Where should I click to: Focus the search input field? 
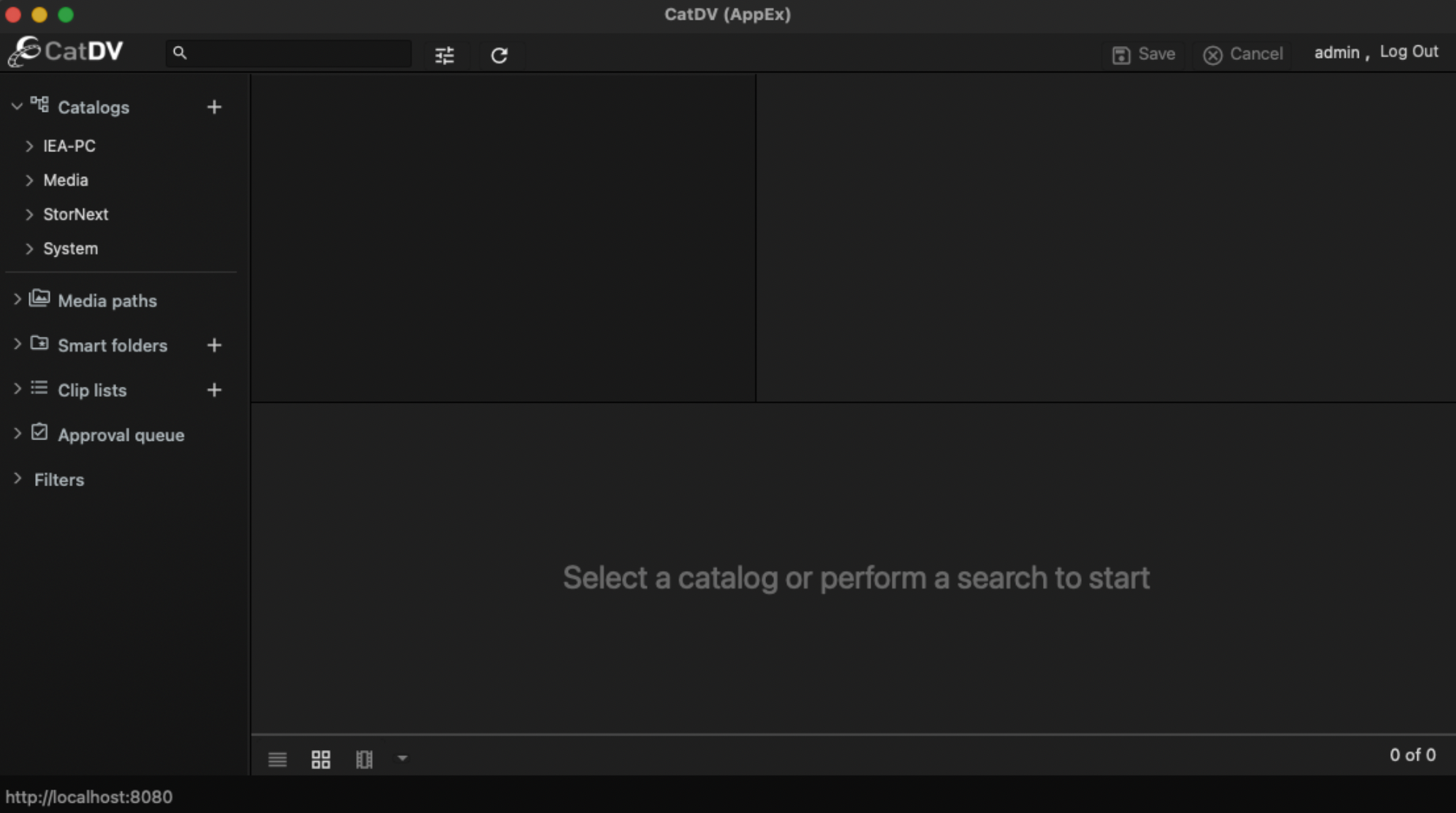(x=289, y=53)
